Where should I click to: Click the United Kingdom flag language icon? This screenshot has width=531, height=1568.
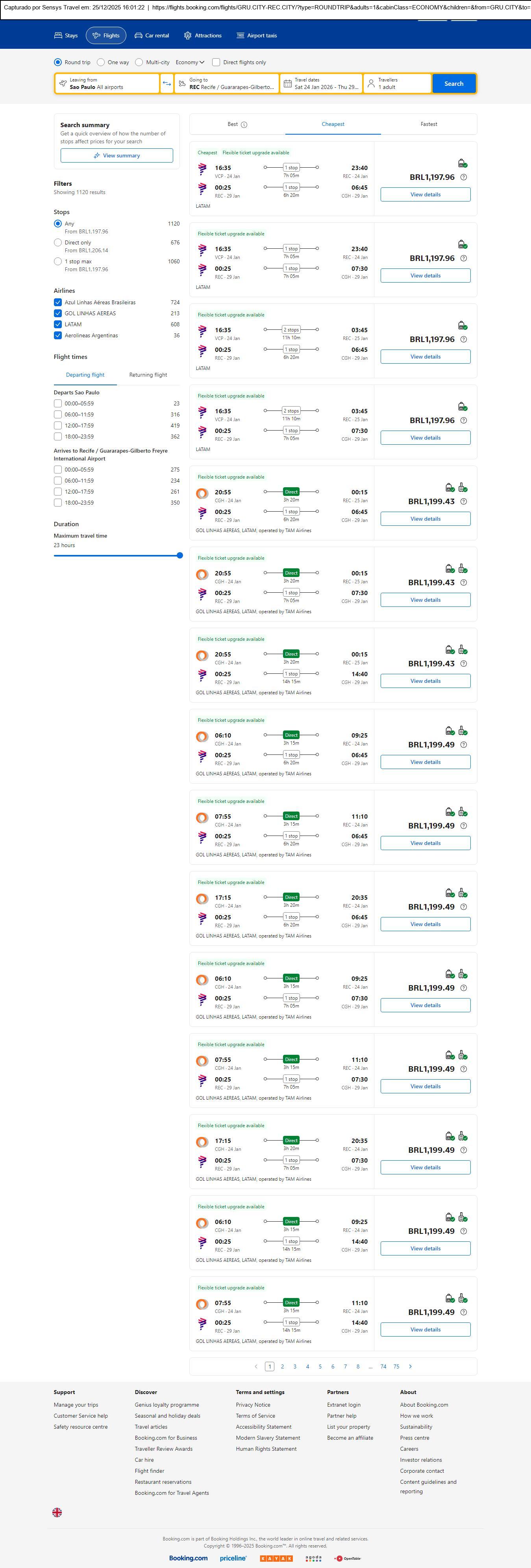pyautogui.click(x=57, y=1512)
